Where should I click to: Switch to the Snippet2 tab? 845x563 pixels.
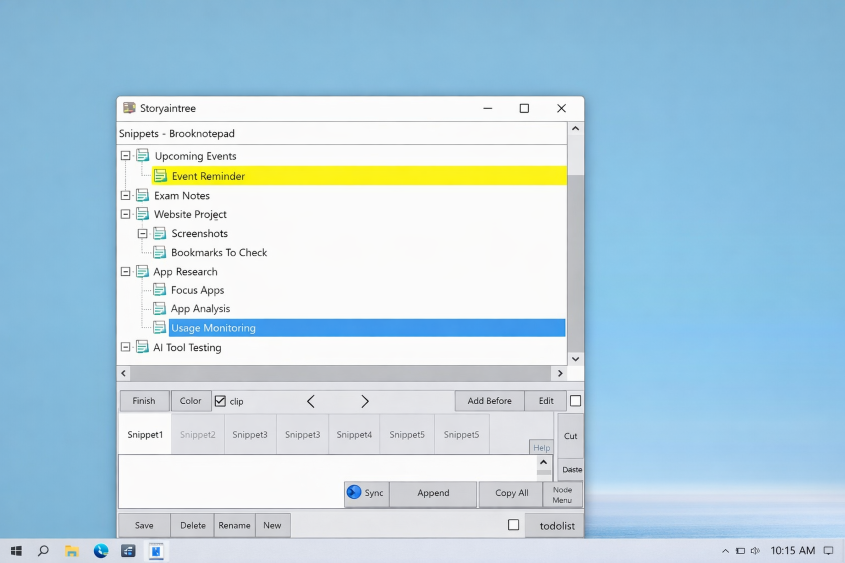(198, 434)
